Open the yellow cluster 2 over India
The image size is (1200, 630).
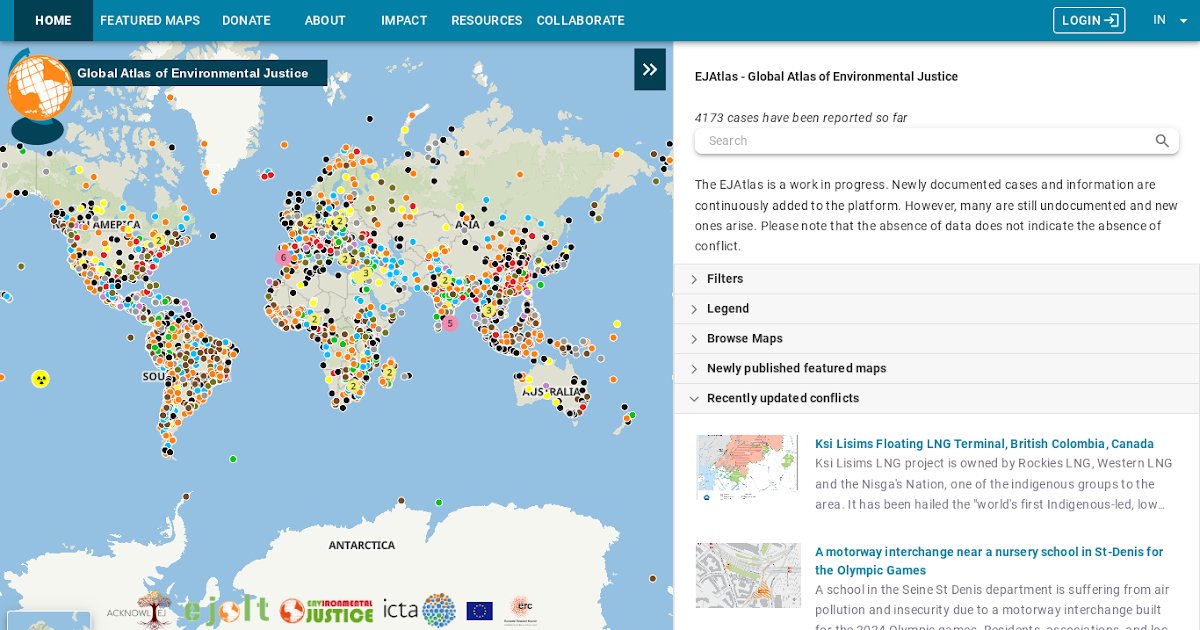[445, 280]
